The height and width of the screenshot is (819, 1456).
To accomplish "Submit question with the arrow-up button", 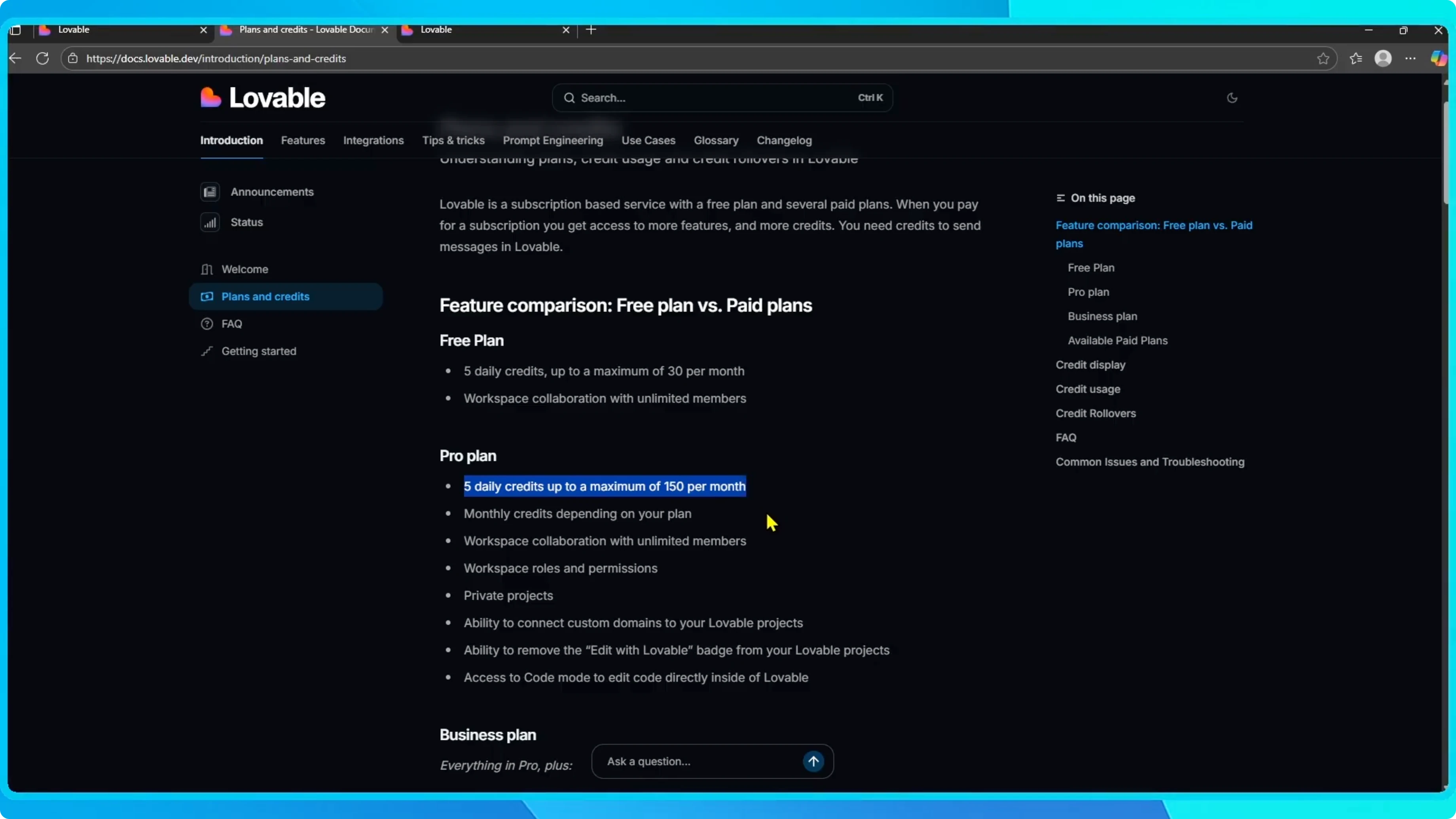I will (x=813, y=761).
